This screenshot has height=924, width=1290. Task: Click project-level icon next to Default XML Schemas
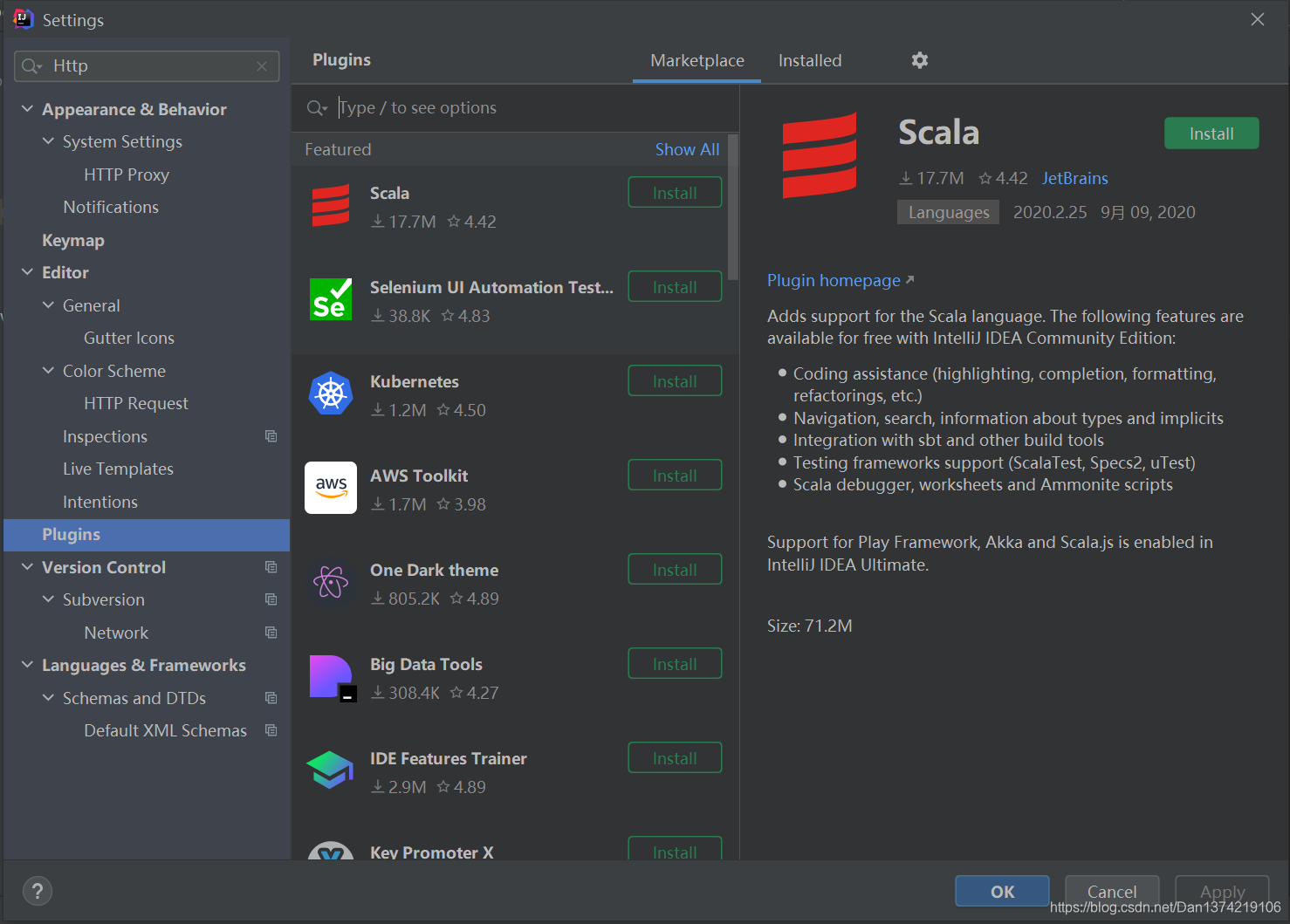271,730
